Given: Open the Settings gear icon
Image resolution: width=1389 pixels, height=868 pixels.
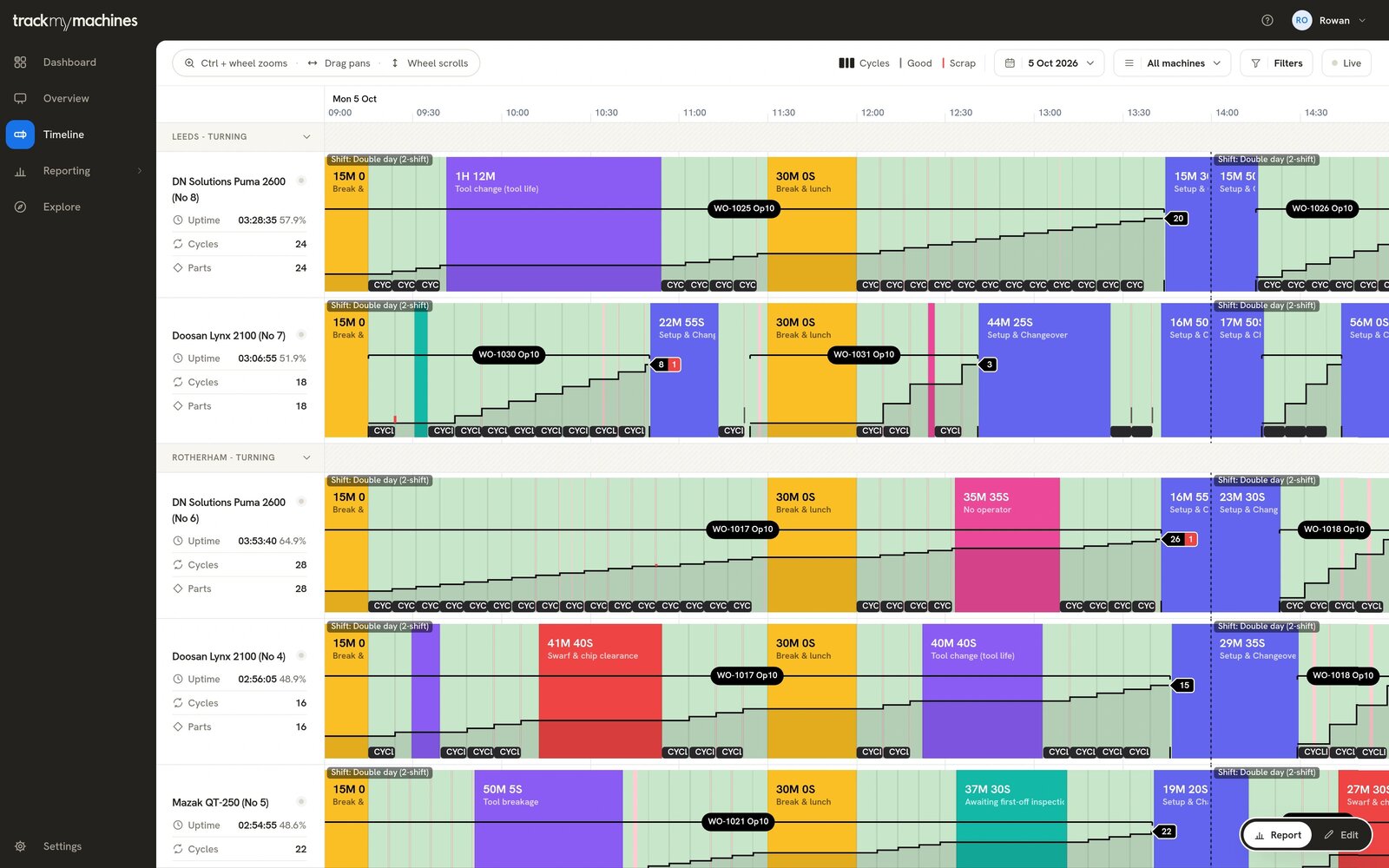Looking at the screenshot, I should click(x=20, y=846).
